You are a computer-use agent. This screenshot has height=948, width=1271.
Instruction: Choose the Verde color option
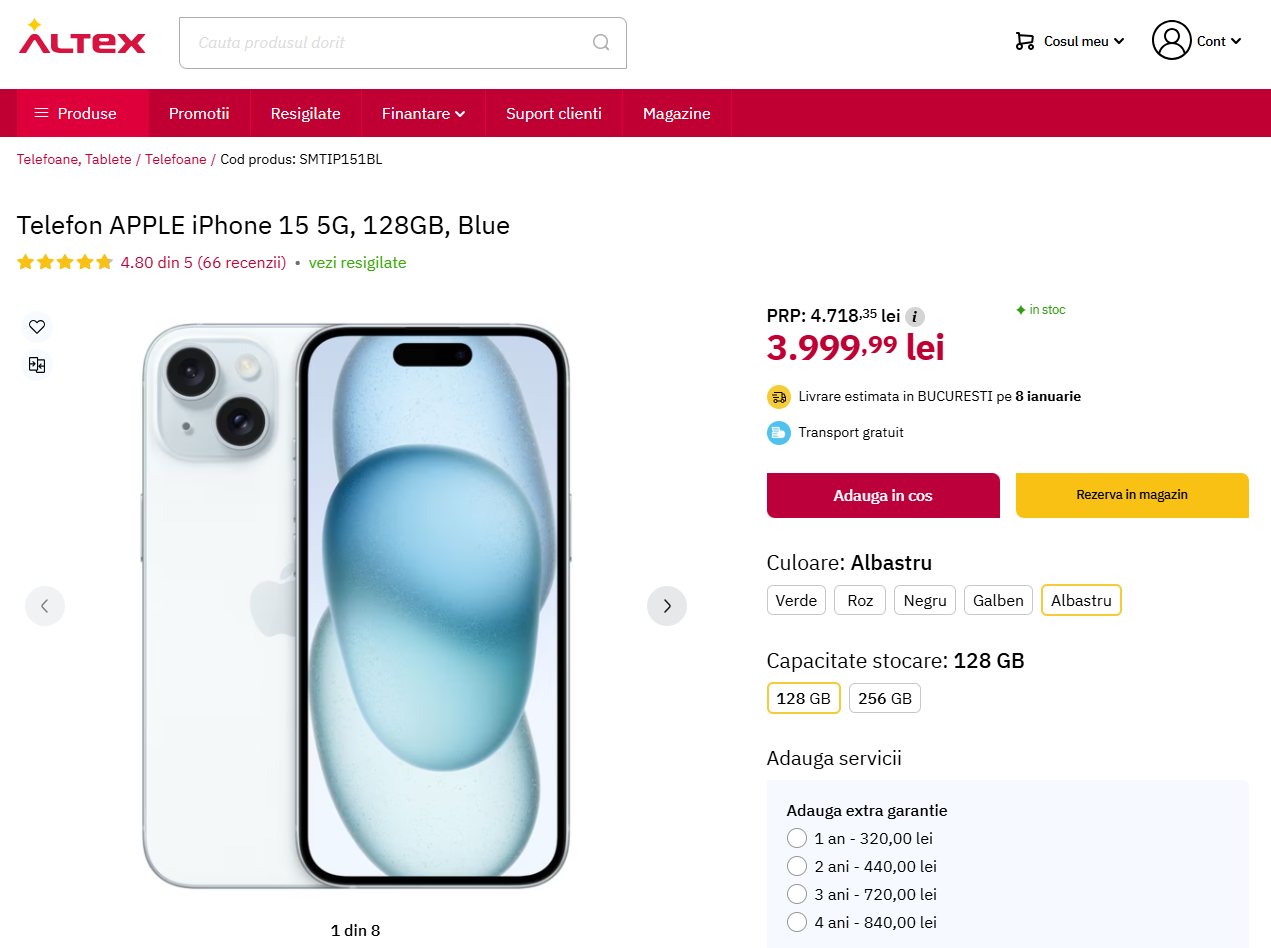pos(796,600)
